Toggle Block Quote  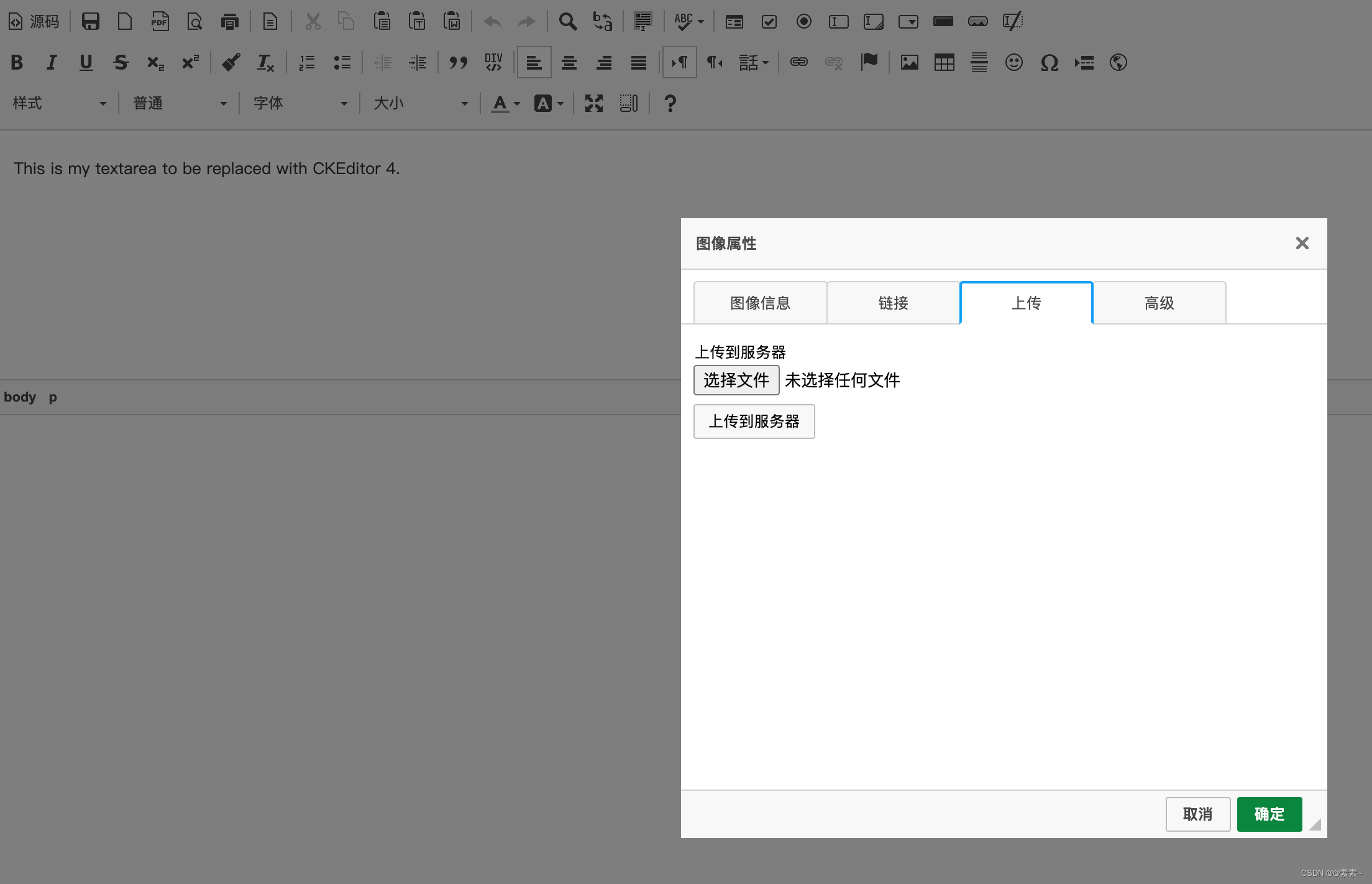click(x=459, y=62)
